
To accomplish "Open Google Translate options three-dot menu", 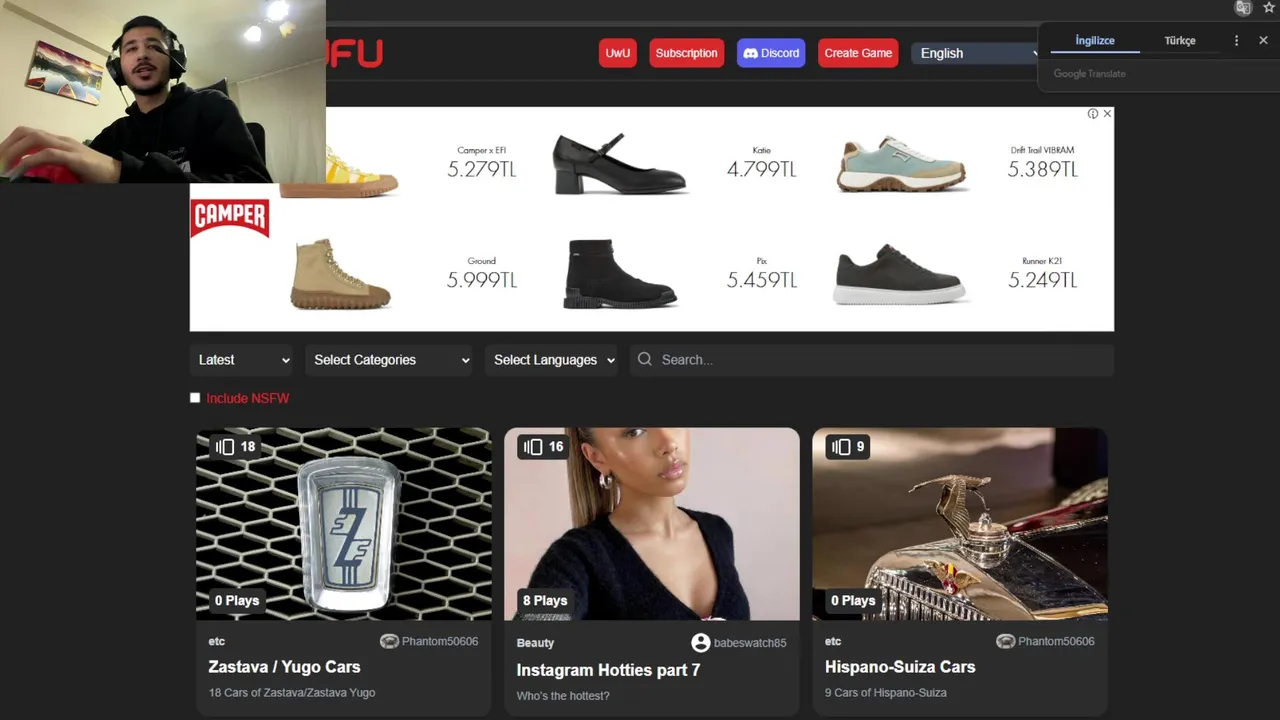I will point(1236,41).
